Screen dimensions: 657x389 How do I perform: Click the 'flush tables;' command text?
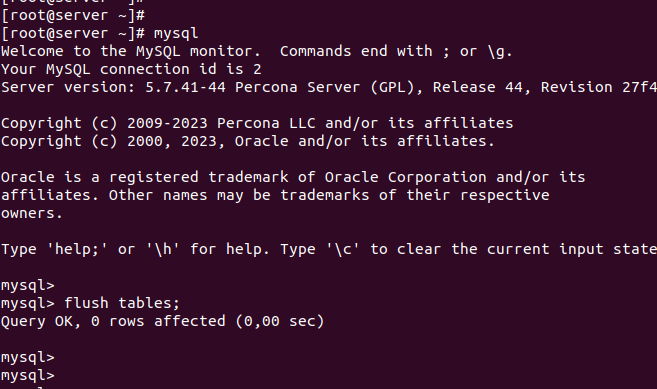point(122,303)
